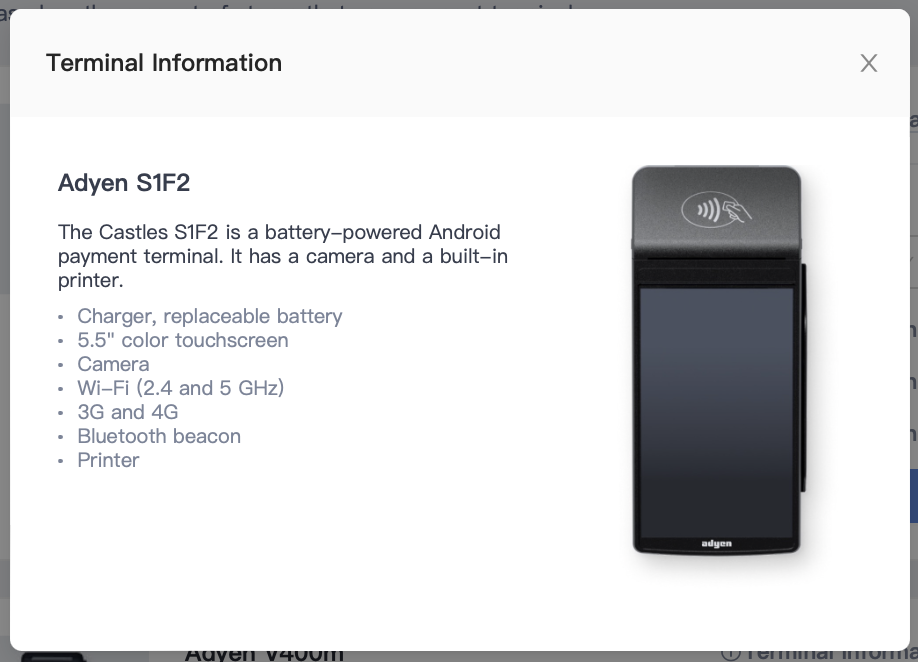Click the Castles S1F2 description paragraph
Viewport: 918px width, 662px height.
tap(280, 256)
